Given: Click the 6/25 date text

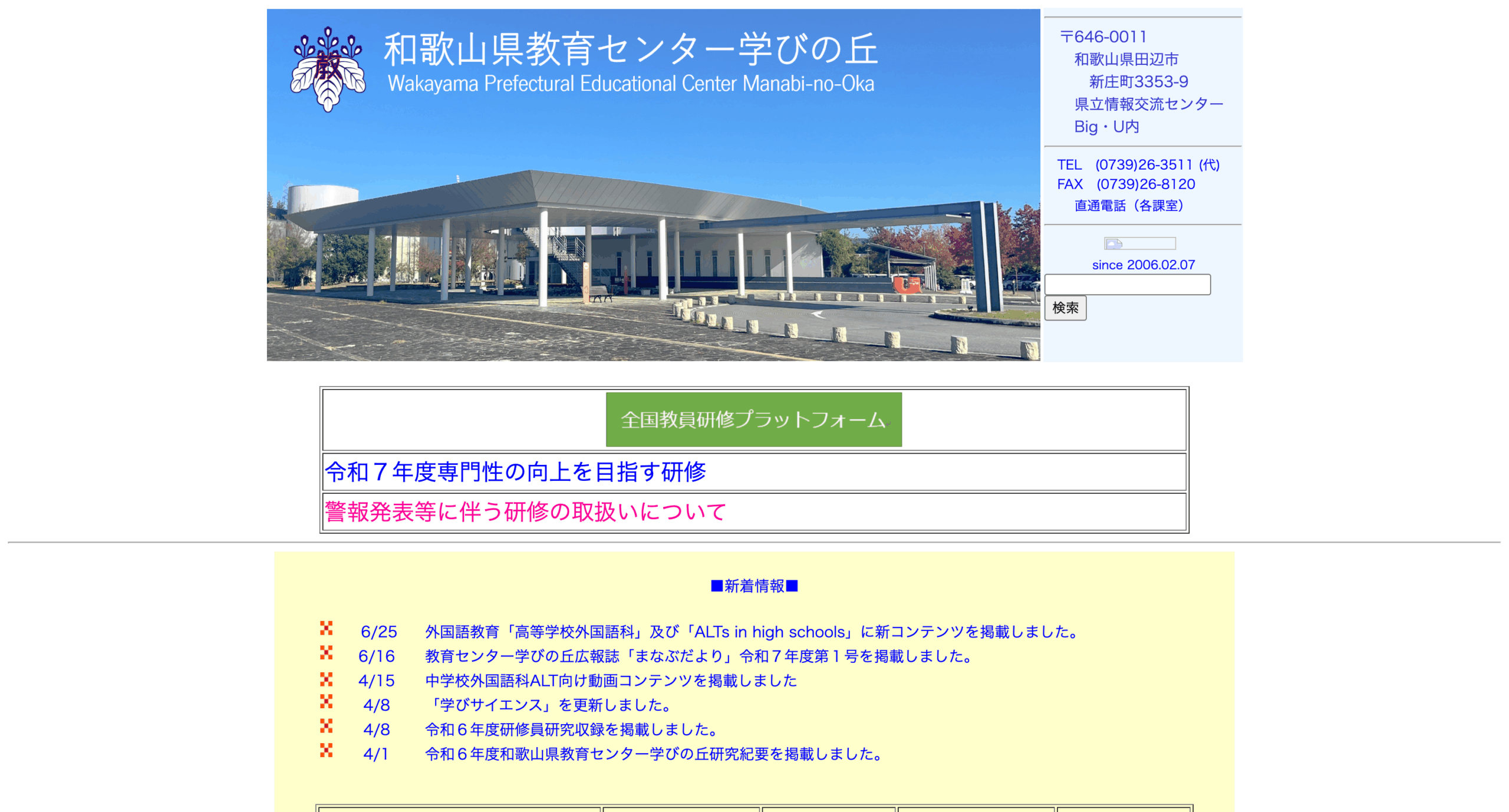Looking at the screenshot, I should pyautogui.click(x=378, y=632).
